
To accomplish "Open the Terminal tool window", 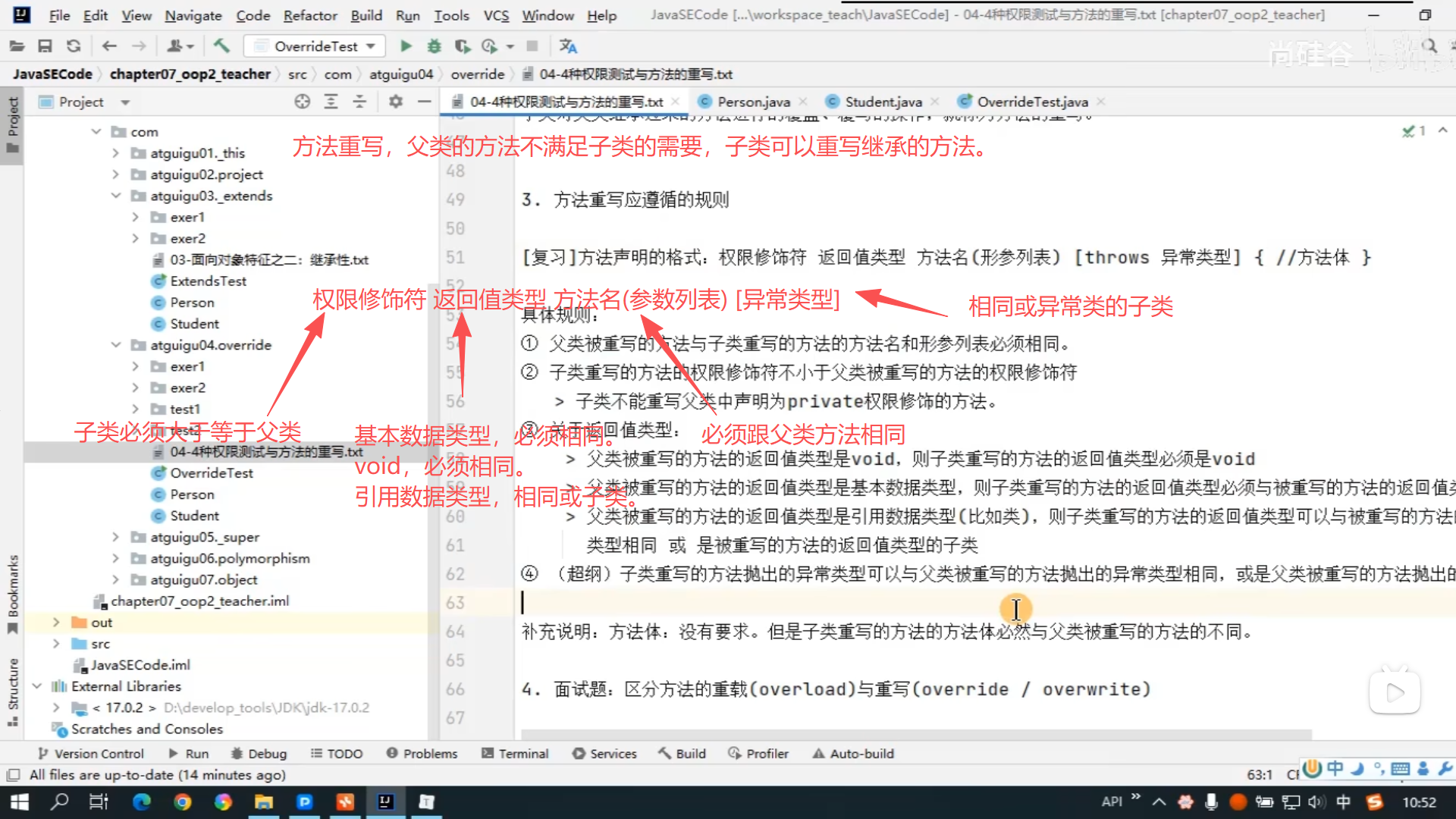I will click(515, 754).
